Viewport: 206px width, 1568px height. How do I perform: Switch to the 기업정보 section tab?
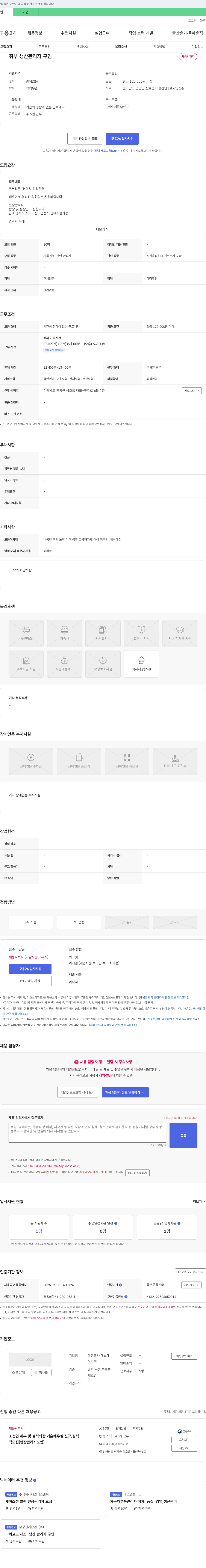pos(197,47)
